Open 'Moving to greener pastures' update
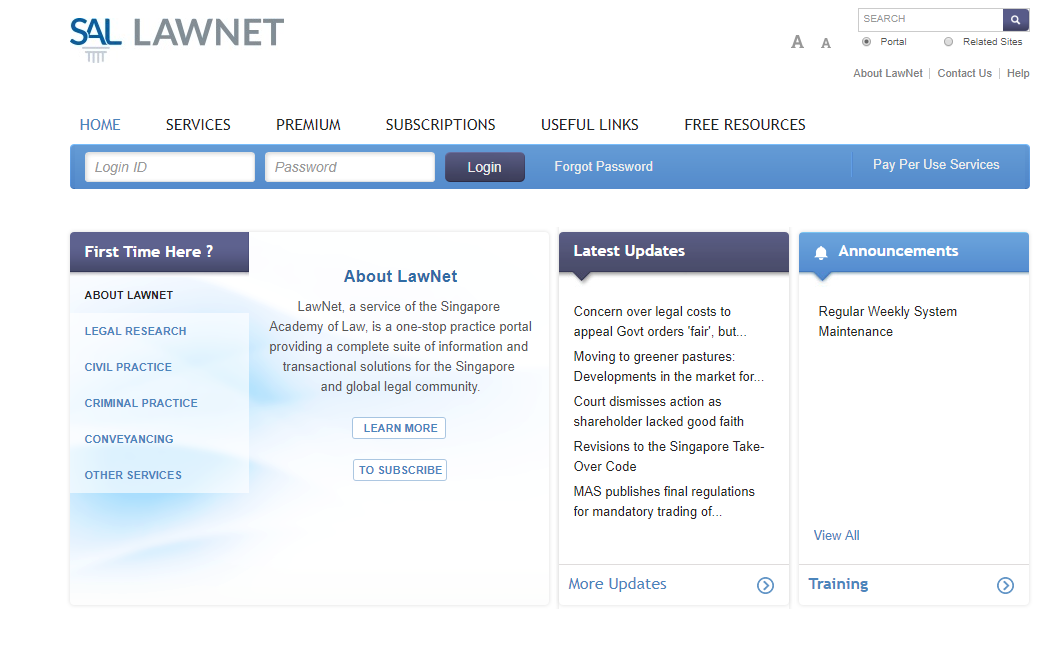The image size is (1054, 665). tap(669, 366)
